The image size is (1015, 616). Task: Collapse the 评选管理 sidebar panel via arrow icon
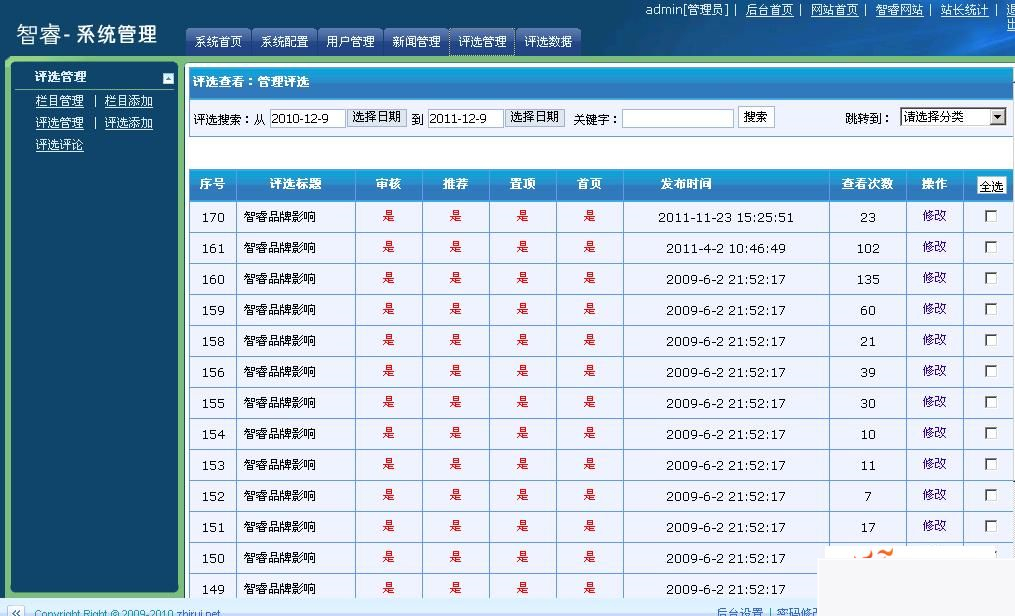pyautogui.click(x=167, y=78)
